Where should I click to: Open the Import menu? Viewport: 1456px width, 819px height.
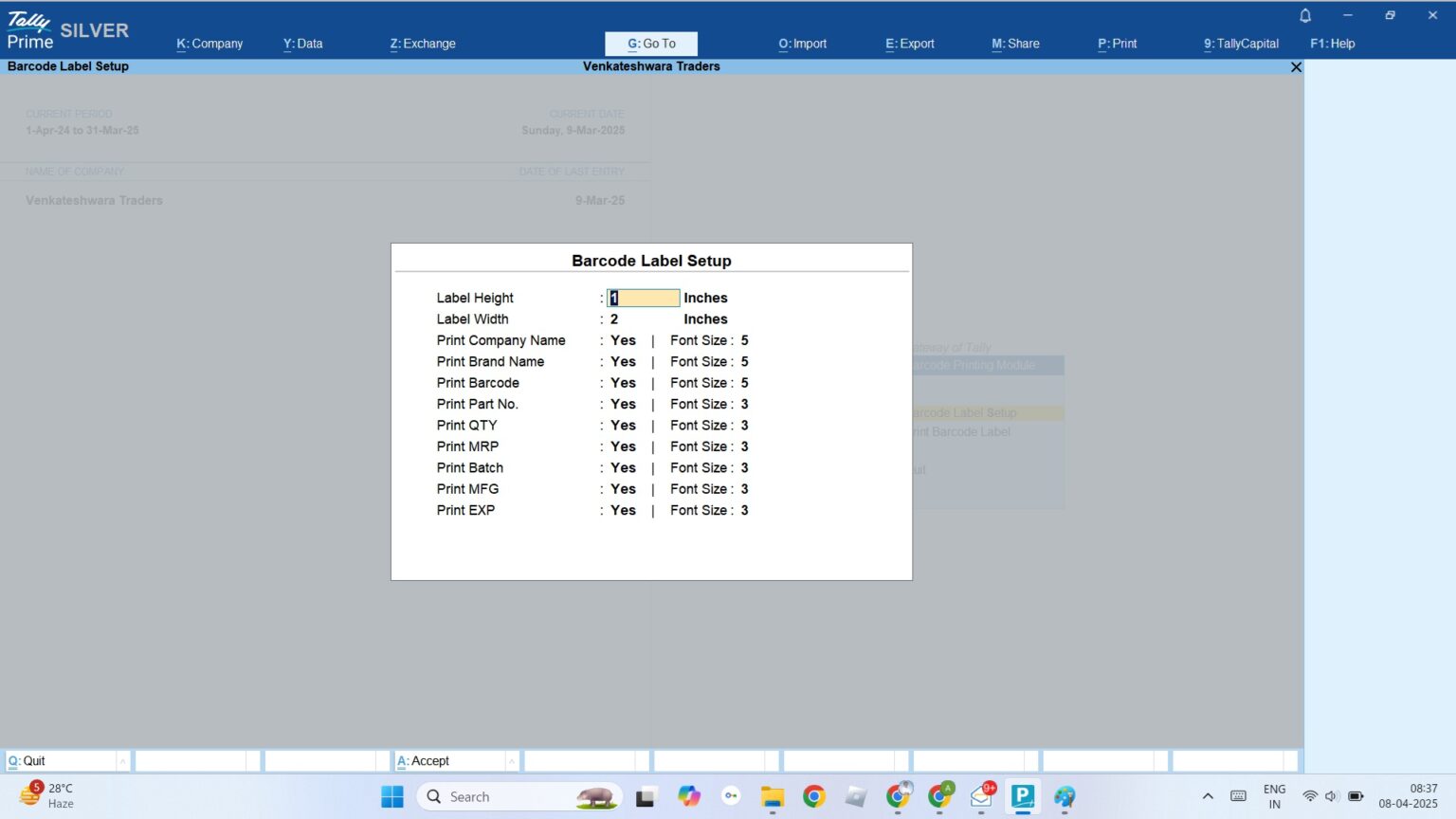point(802,44)
